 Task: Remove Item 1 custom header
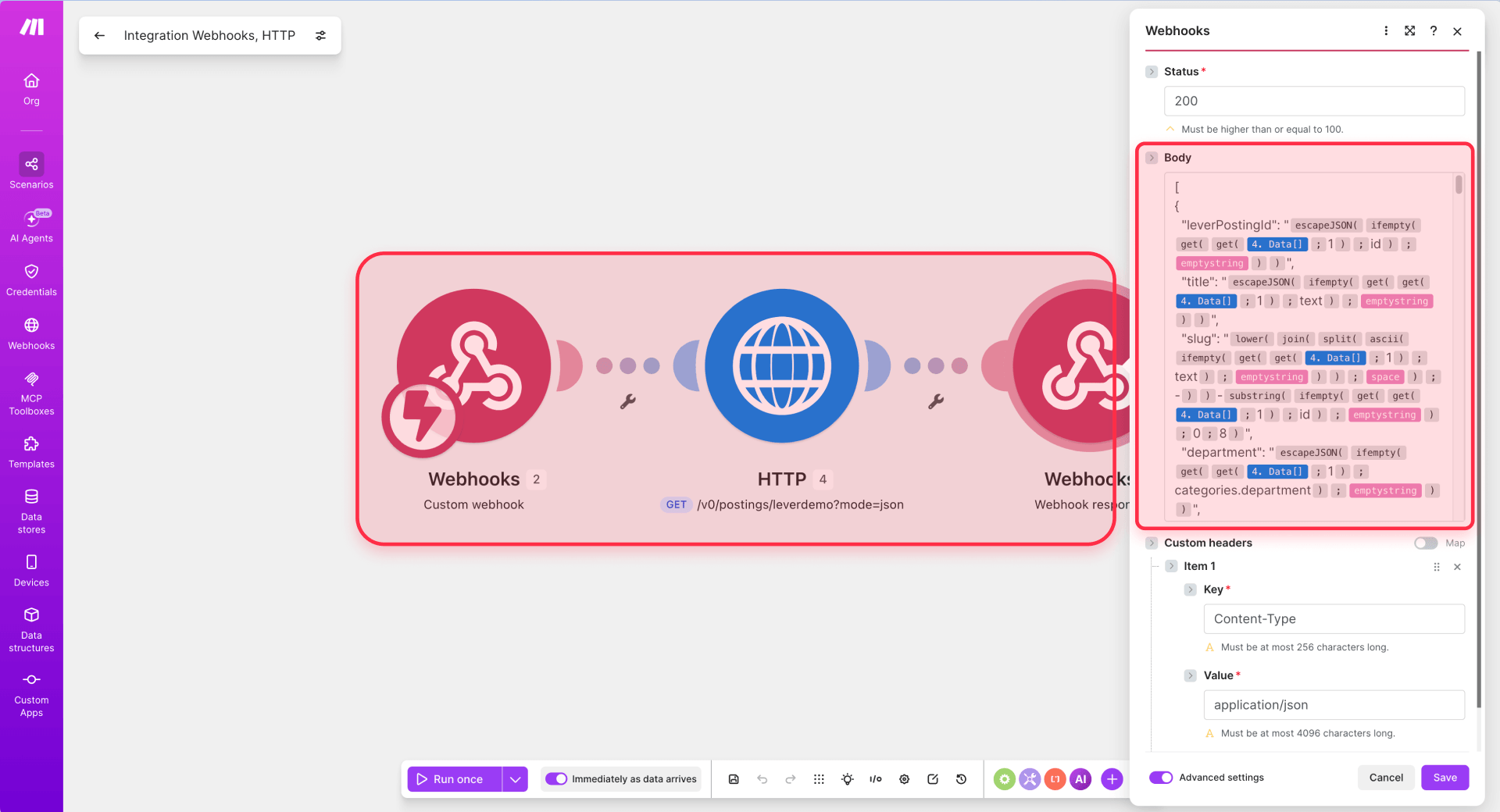[x=1457, y=567]
